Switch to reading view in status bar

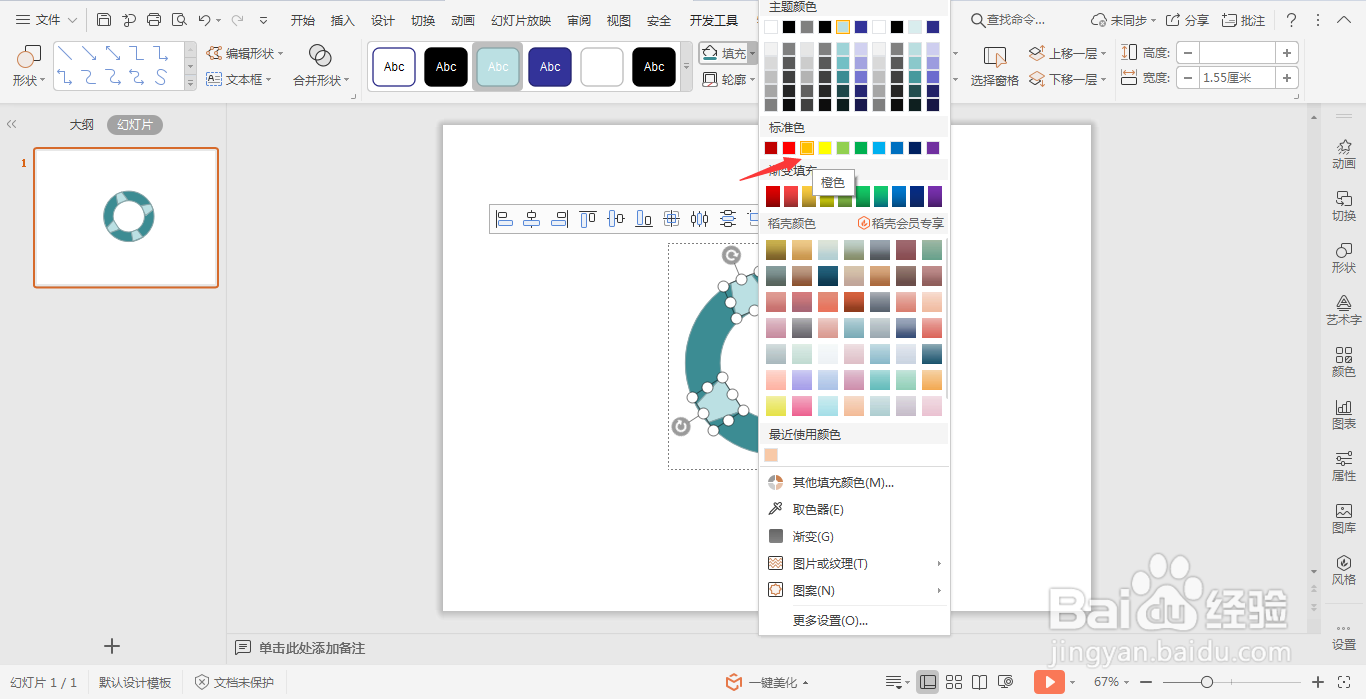(x=980, y=682)
